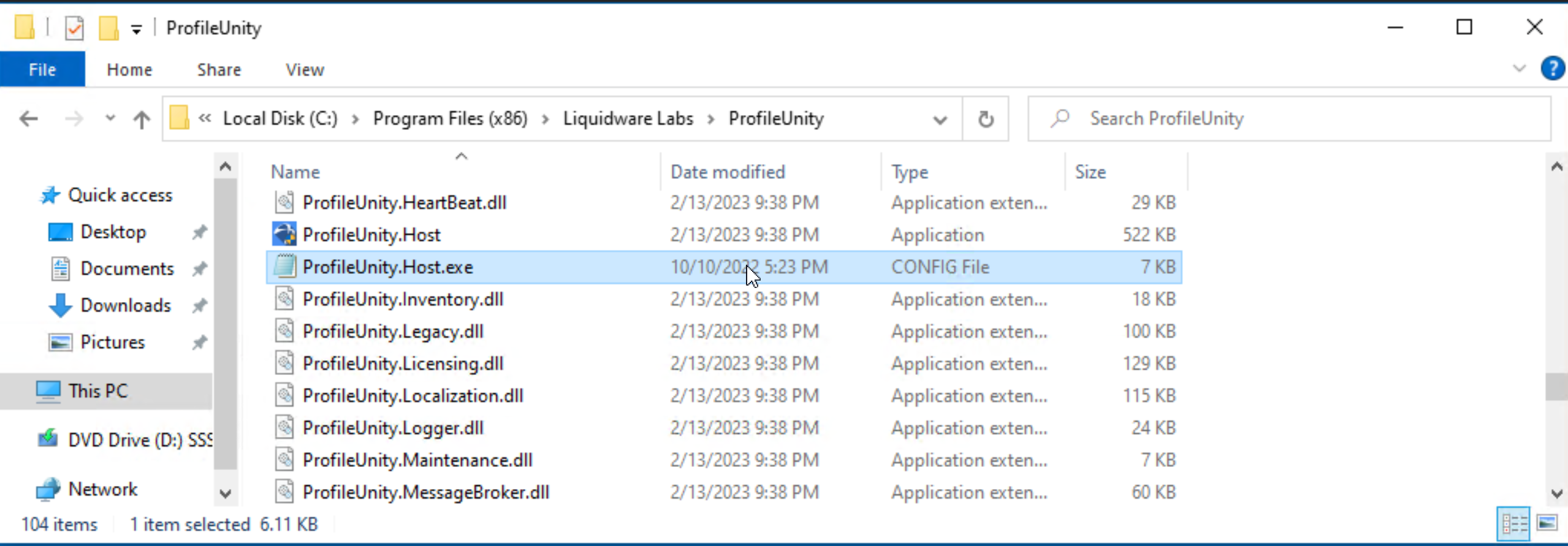Click the New folder quick access toolbar icon

point(108,28)
